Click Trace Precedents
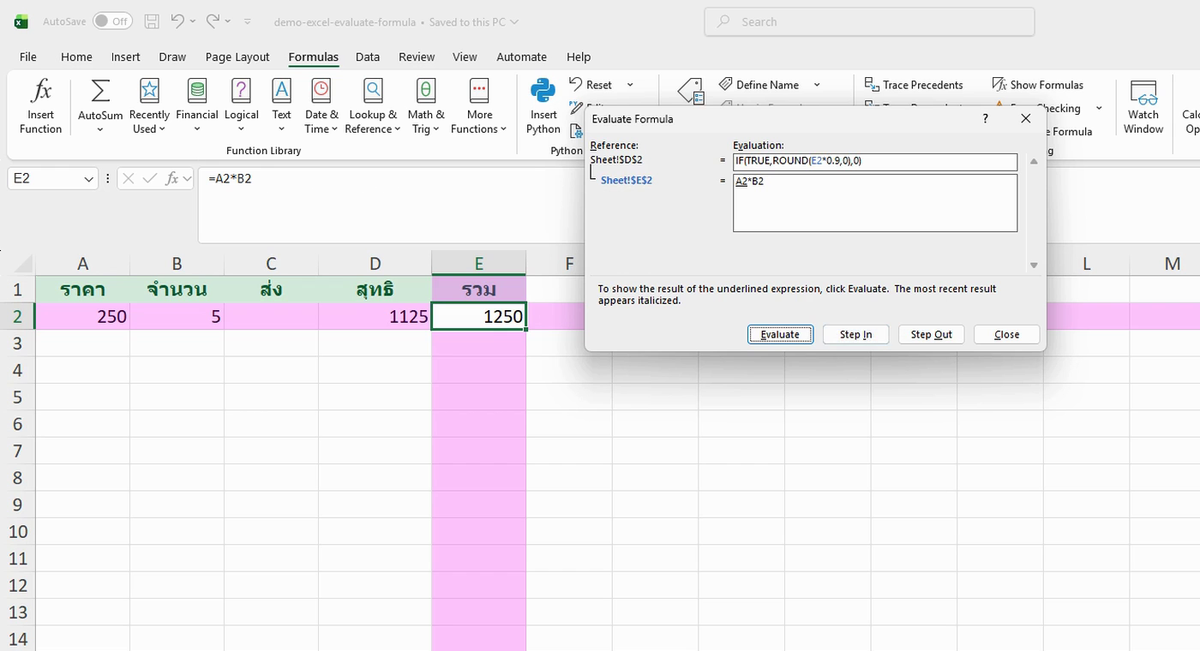This screenshot has width=1200, height=651. [914, 85]
